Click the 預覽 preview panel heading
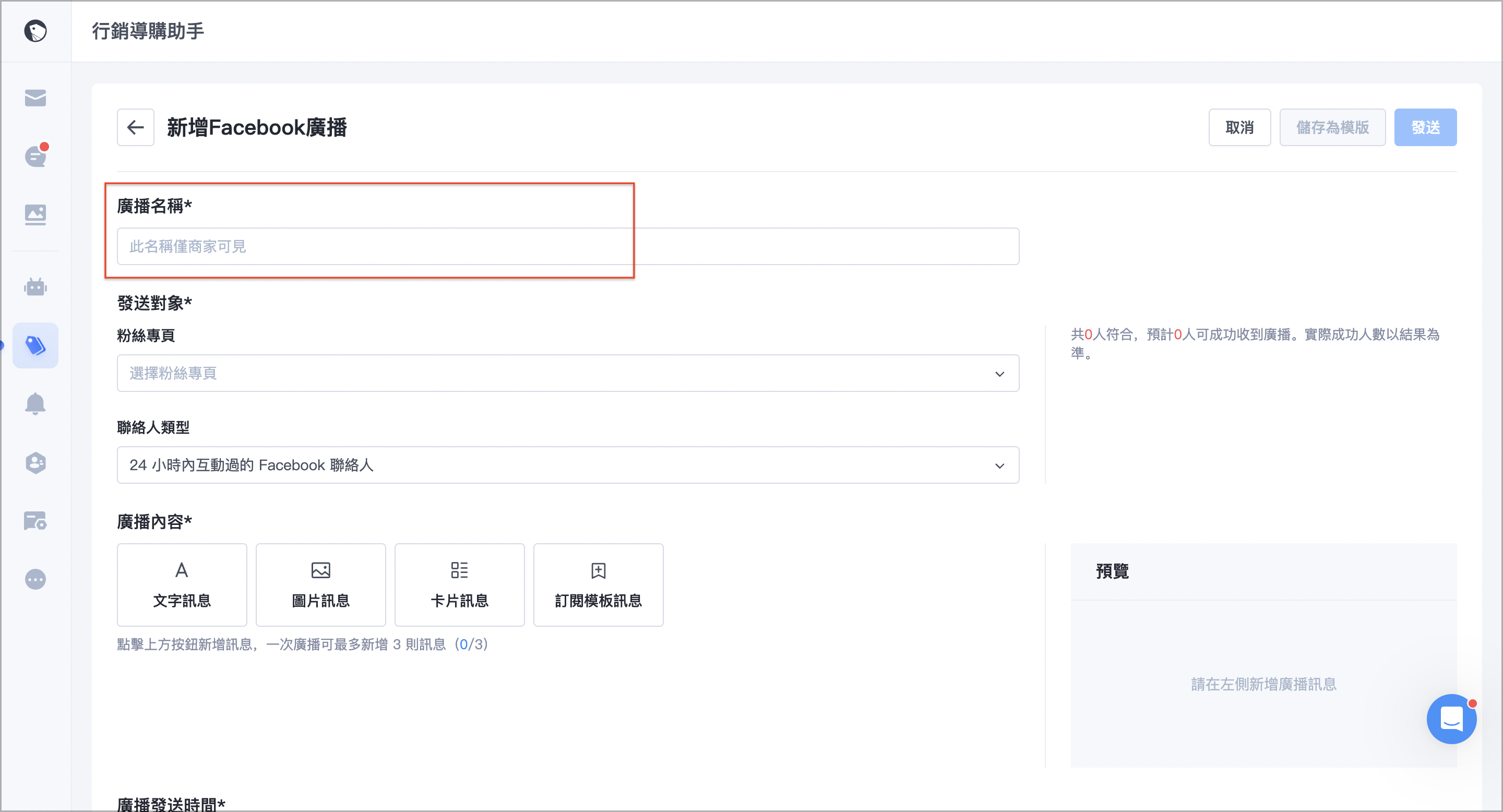Image resolution: width=1503 pixels, height=812 pixels. pyautogui.click(x=1112, y=570)
